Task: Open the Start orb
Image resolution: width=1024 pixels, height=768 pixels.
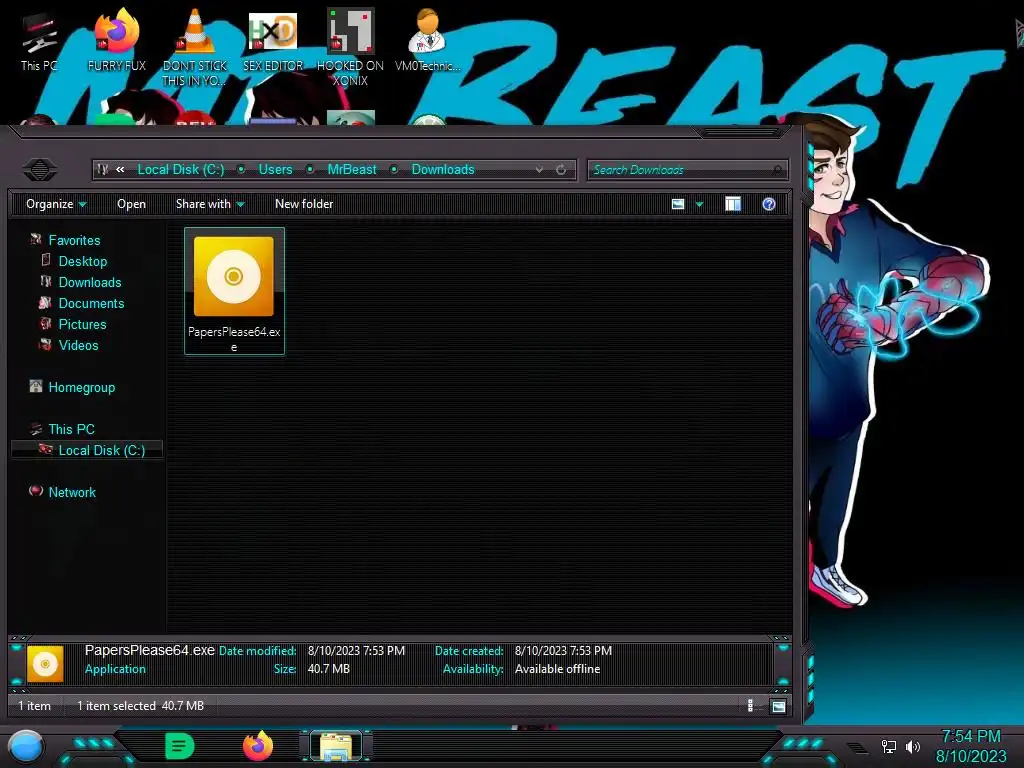Action: point(25,746)
